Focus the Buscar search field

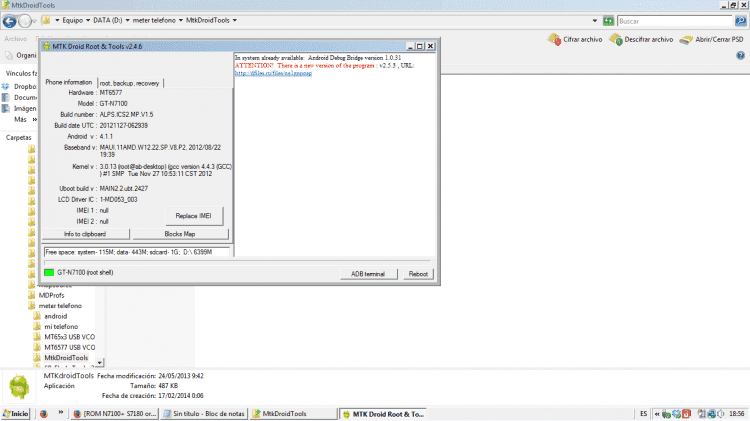675,21
